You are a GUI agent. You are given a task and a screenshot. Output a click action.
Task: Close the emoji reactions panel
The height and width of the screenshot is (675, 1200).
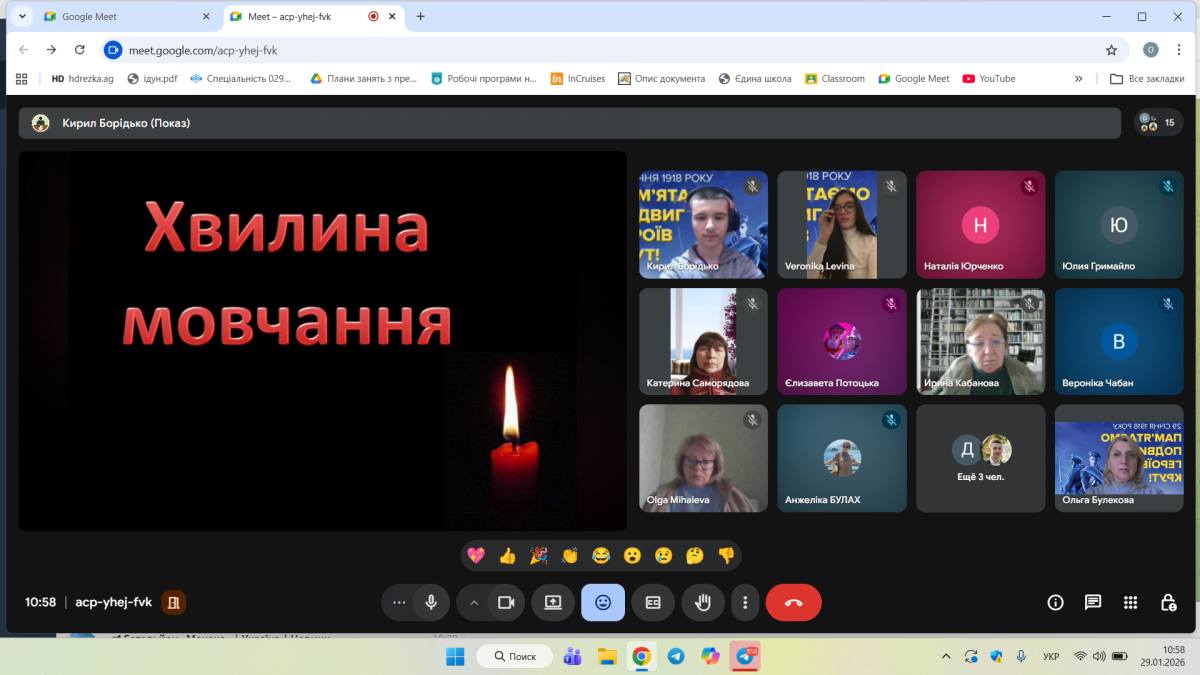603,602
